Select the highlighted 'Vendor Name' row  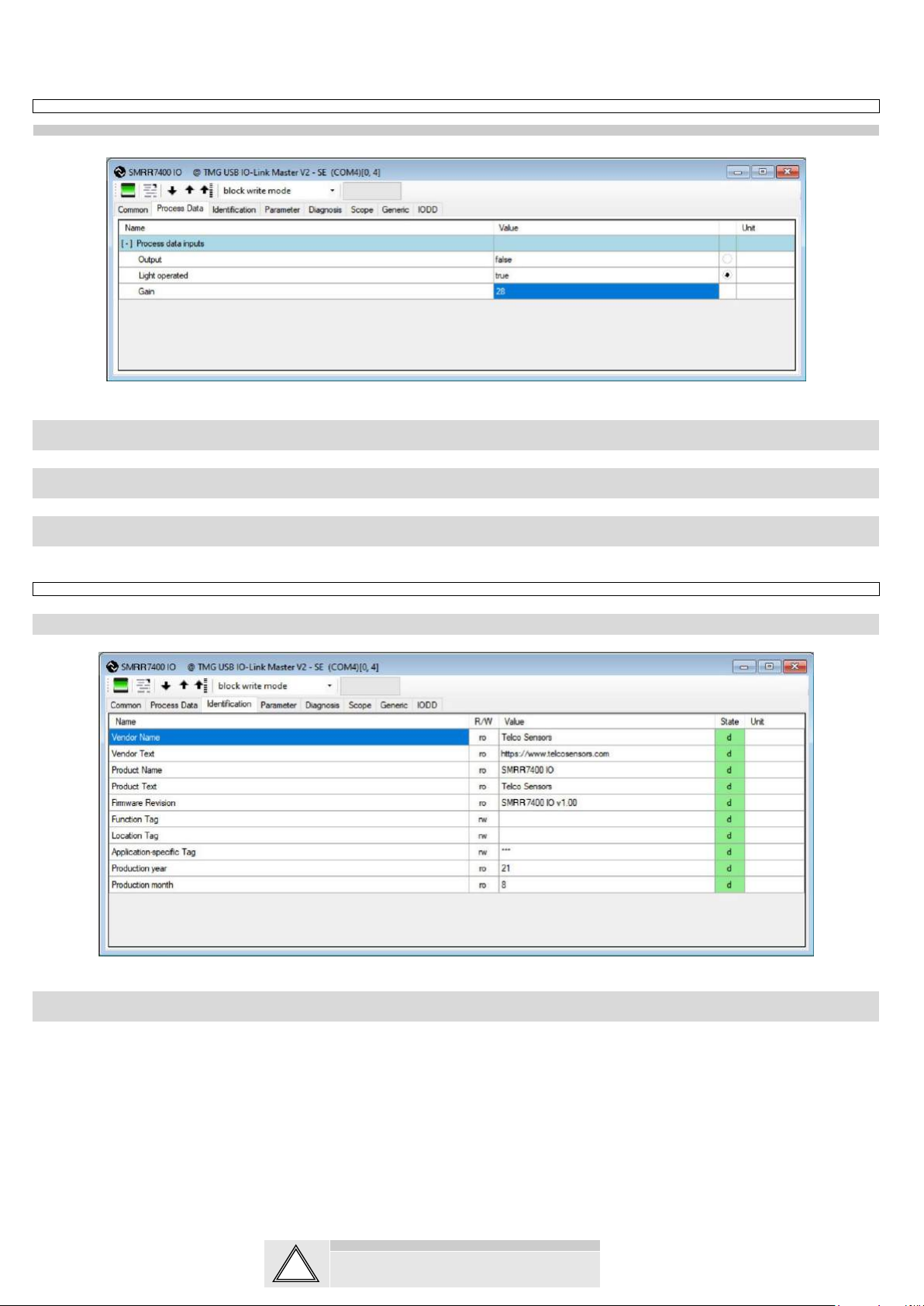click(x=288, y=737)
